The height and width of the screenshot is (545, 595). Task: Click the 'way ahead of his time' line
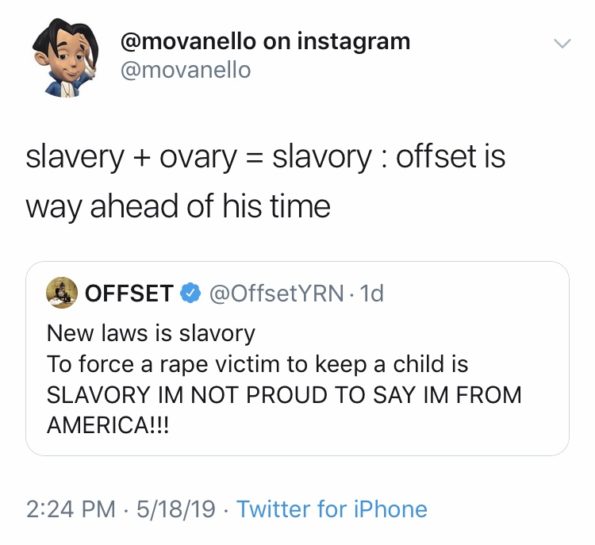pos(178,206)
